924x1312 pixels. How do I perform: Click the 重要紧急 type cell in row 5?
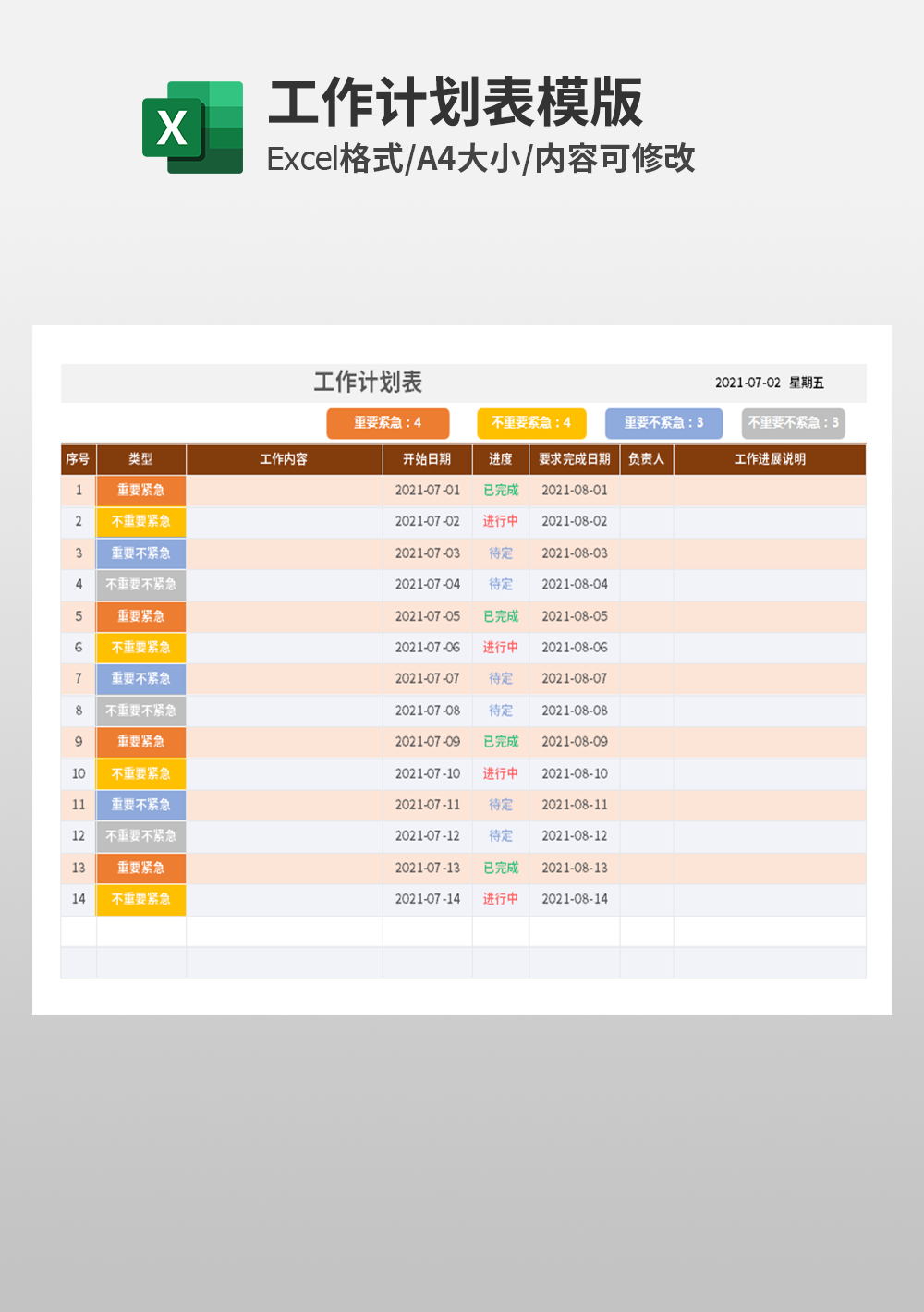pos(141,616)
